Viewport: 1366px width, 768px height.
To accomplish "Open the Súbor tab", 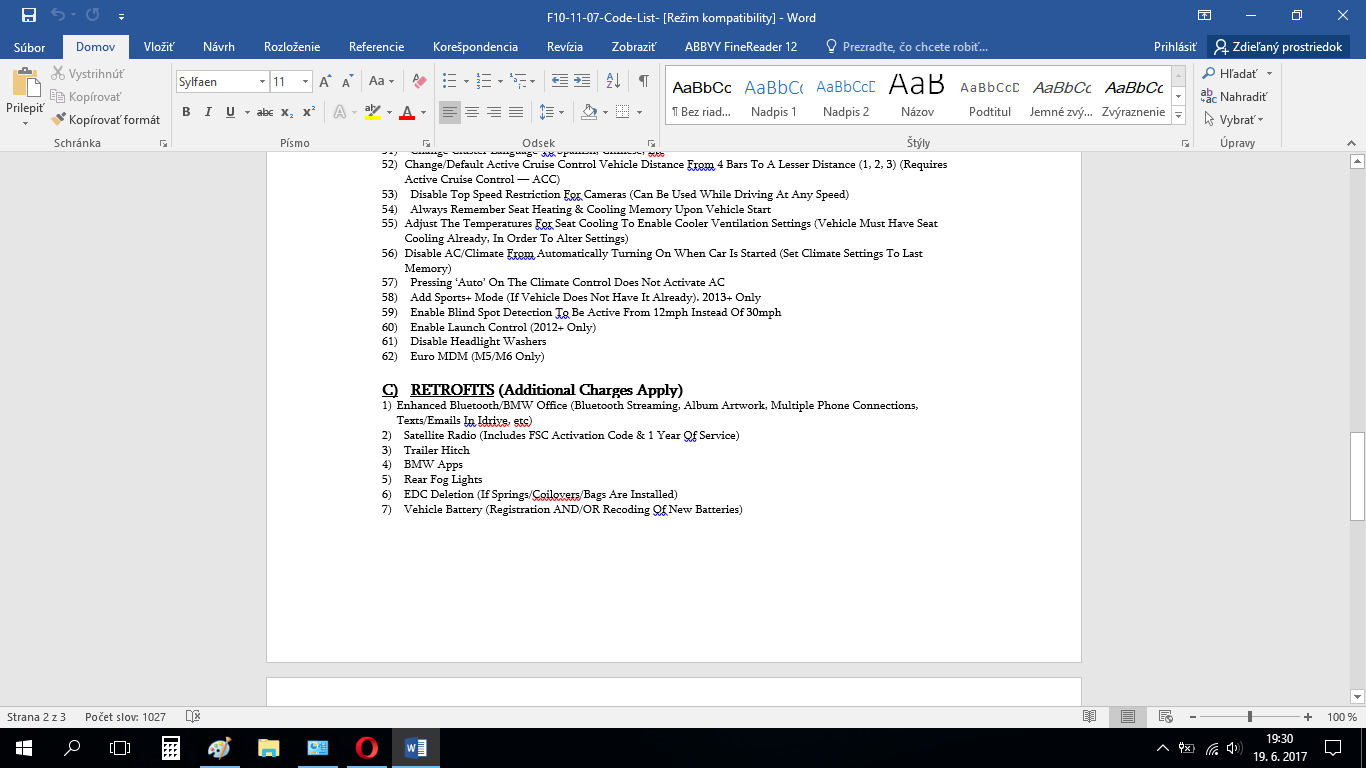I will pyautogui.click(x=30, y=47).
